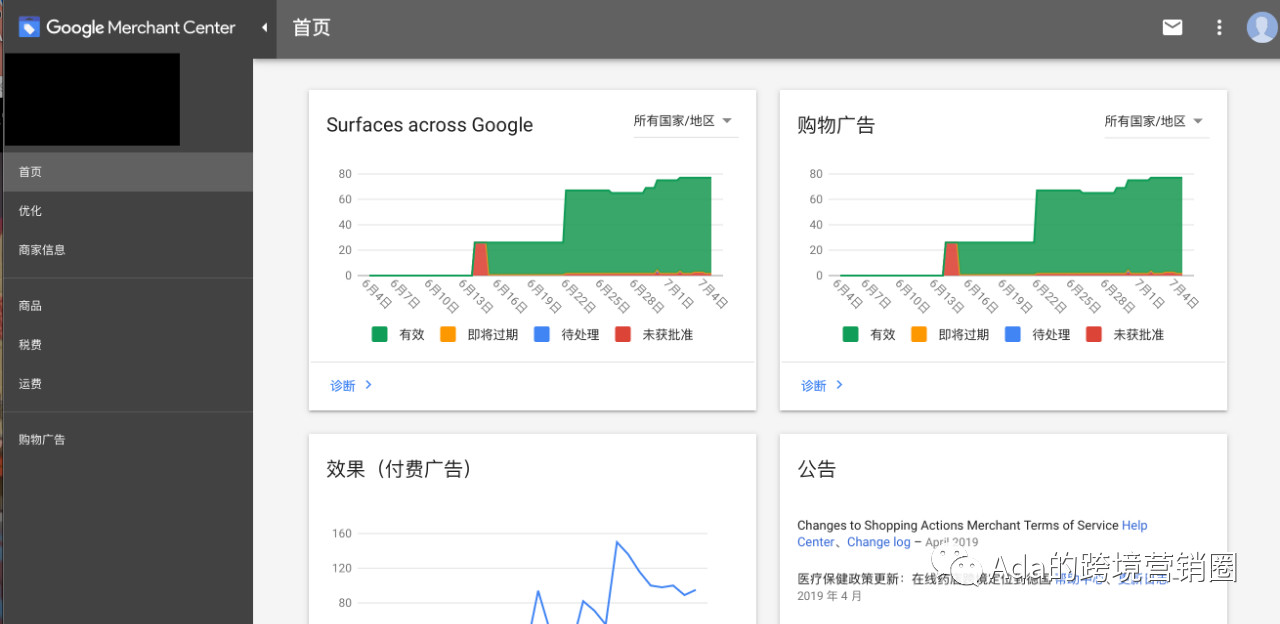Open the mail notifications icon
Image resolution: width=1280 pixels, height=624 pixels.
coord(1172,27)
